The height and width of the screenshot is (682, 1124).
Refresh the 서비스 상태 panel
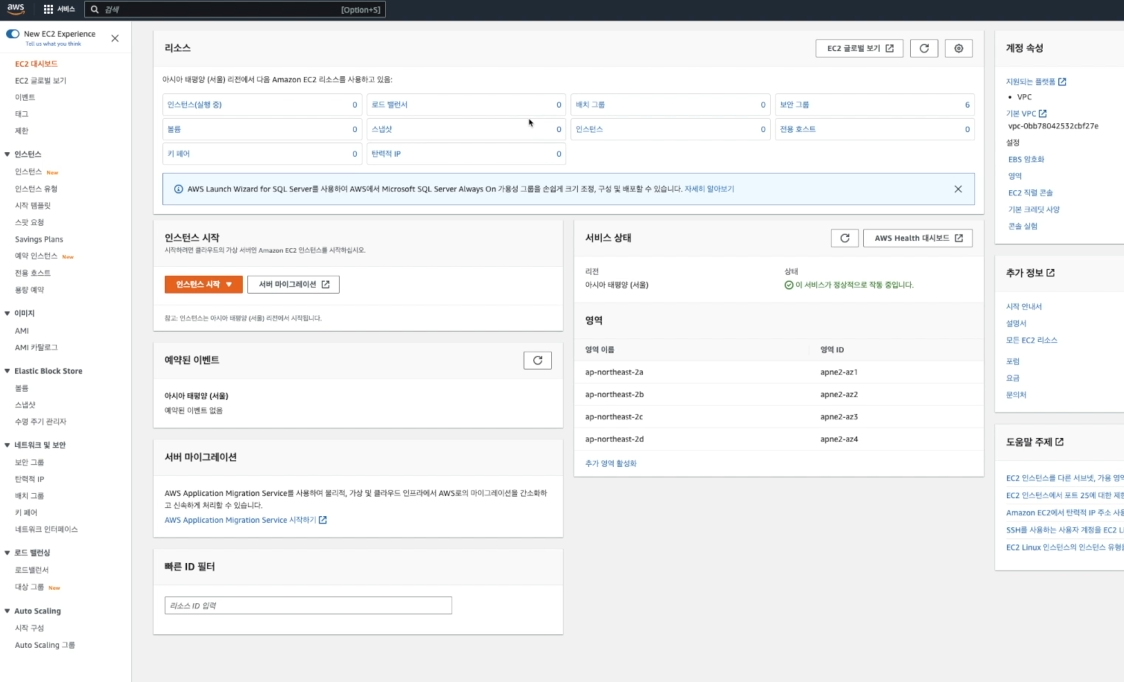844,238
